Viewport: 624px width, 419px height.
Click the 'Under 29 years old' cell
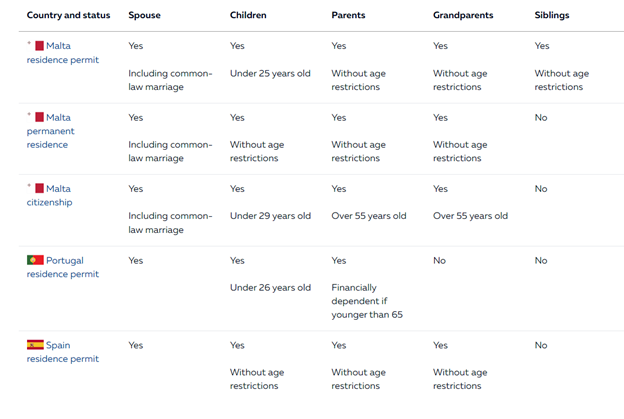coord(270,216)
